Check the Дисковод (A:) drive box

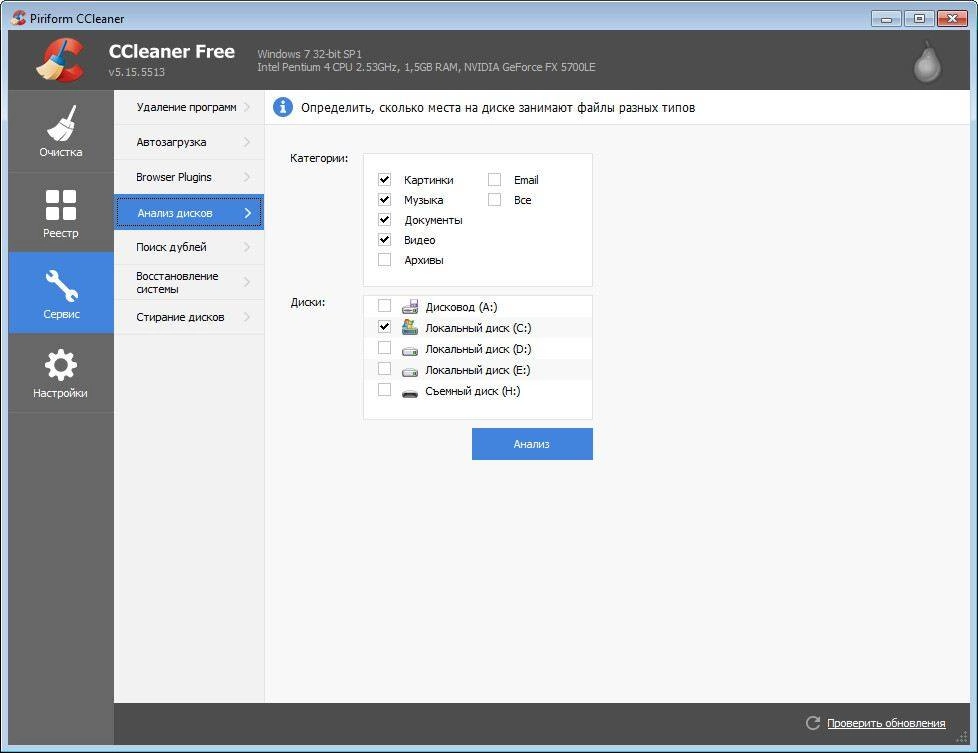(384, 306)
